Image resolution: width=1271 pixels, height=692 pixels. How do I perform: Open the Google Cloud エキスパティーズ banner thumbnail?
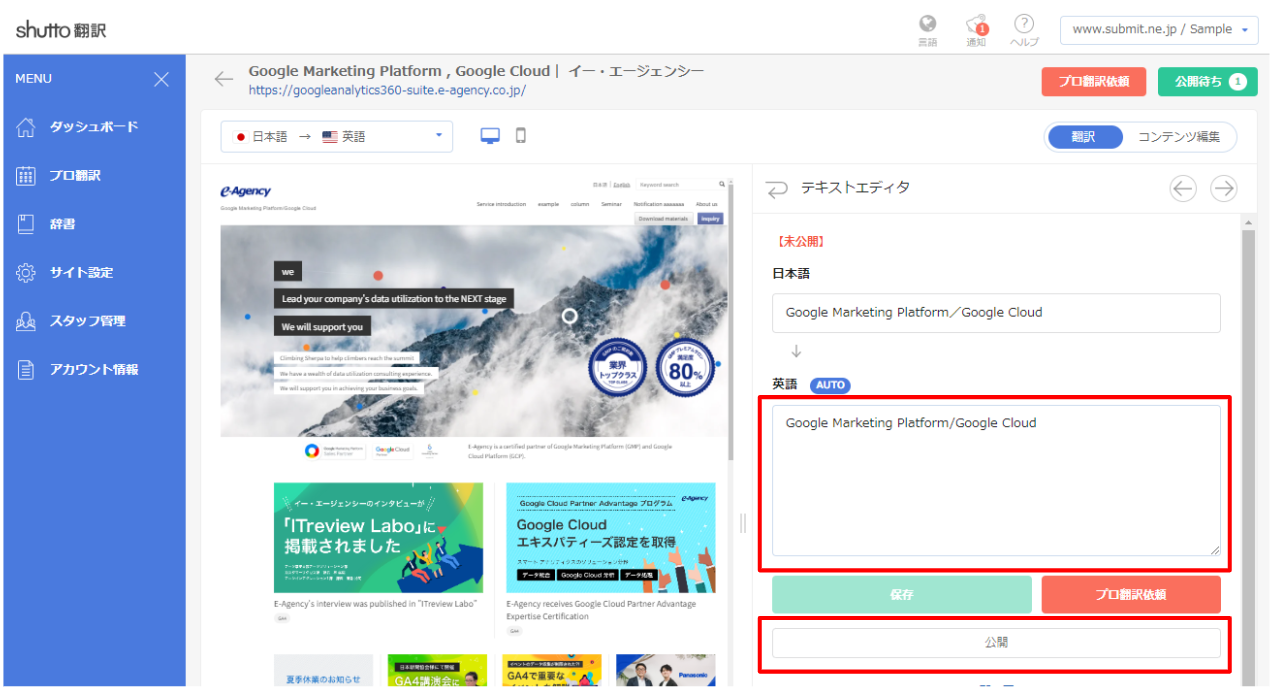(611, 538)
